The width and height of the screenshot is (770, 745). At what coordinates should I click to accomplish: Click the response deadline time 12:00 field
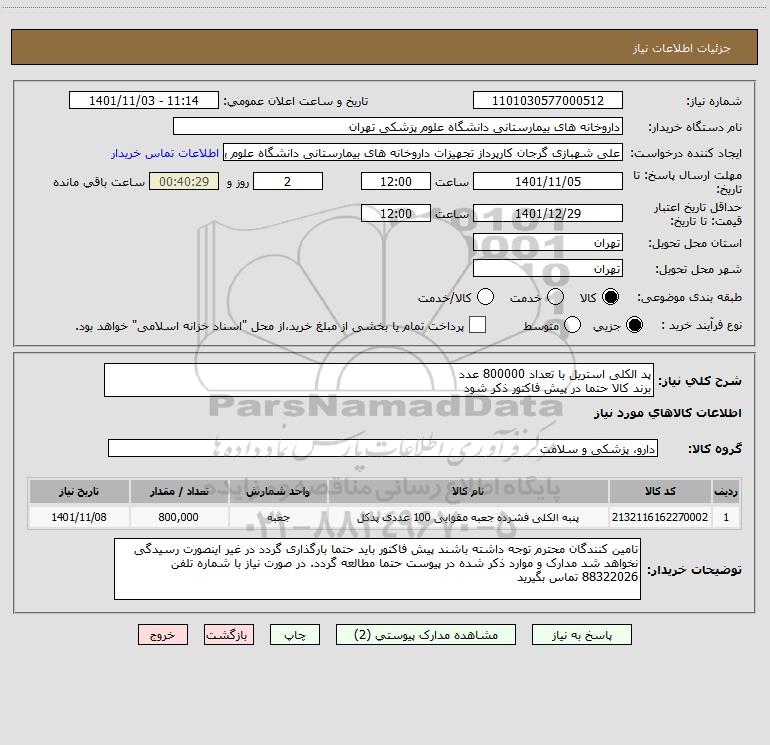click(396, 181)
